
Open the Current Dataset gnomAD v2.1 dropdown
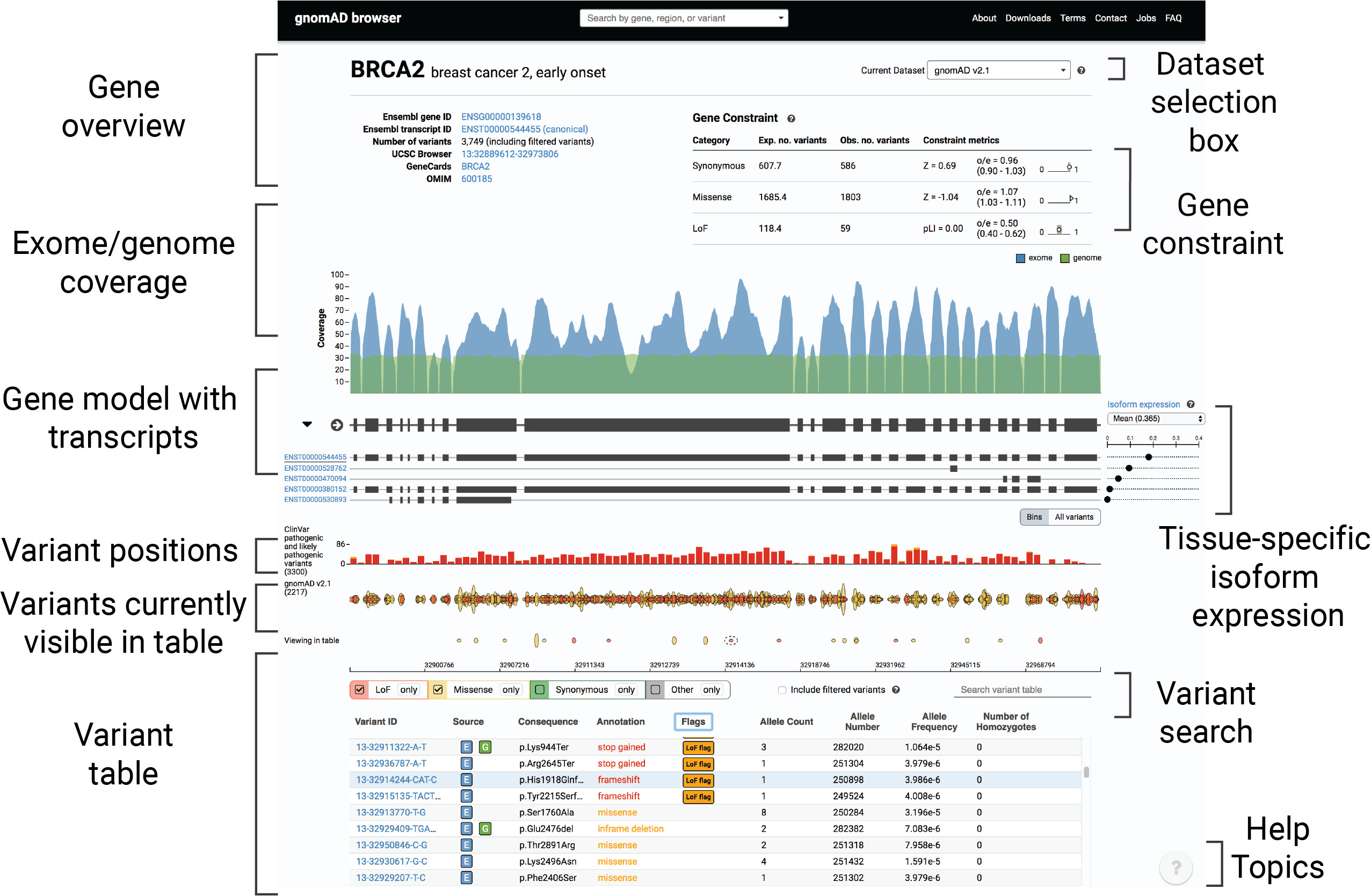(998, 70)
